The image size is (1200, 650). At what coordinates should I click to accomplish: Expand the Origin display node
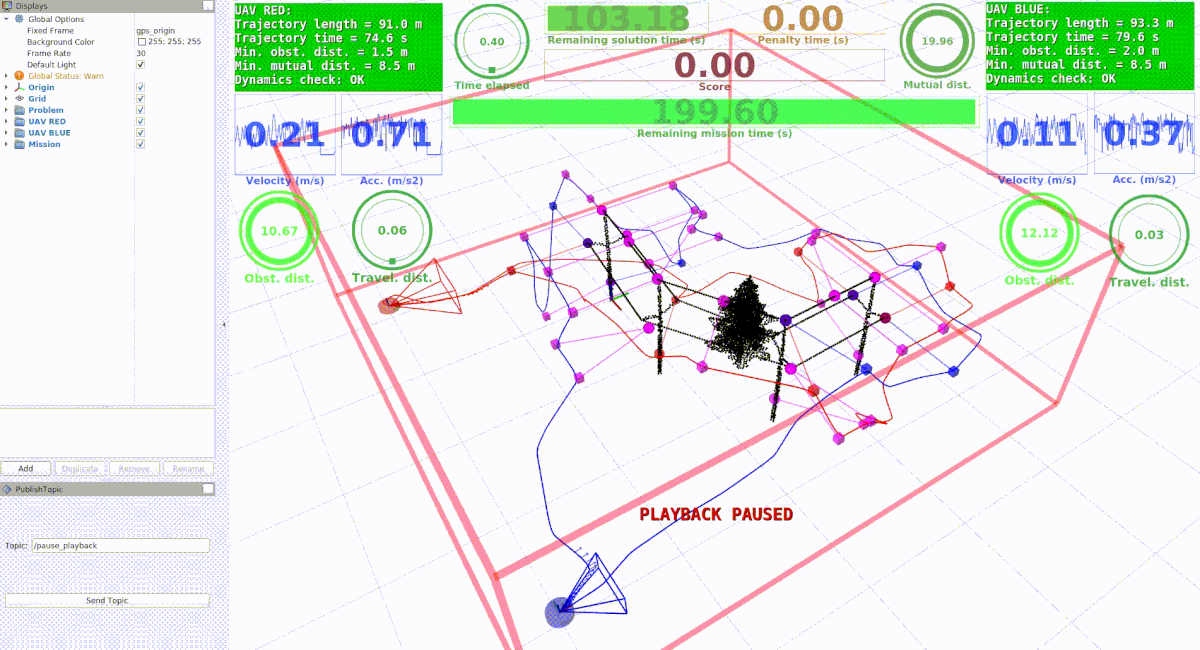pos(7,87)
